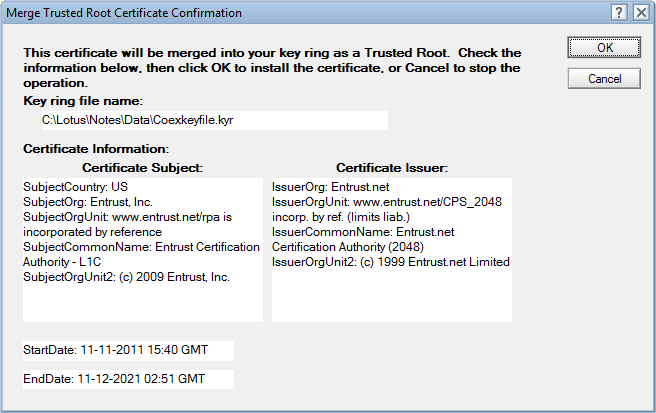Click the Key ring file name label
Viewport: 656px width, 413px height.
[x=83, y=101]
